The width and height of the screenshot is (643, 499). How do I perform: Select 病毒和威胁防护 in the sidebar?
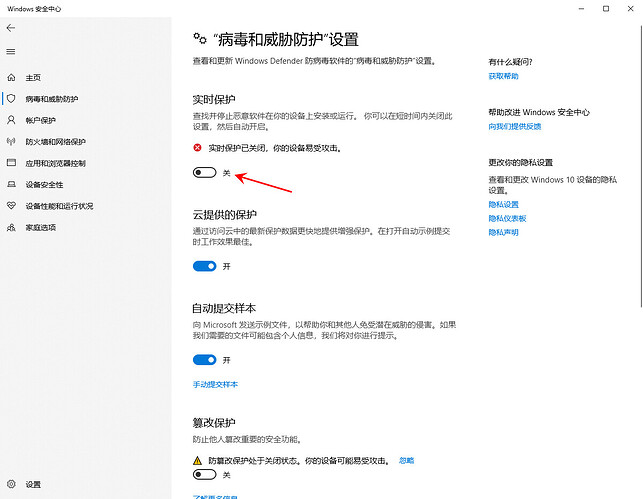pyautogui.click(x=52, y=99)
